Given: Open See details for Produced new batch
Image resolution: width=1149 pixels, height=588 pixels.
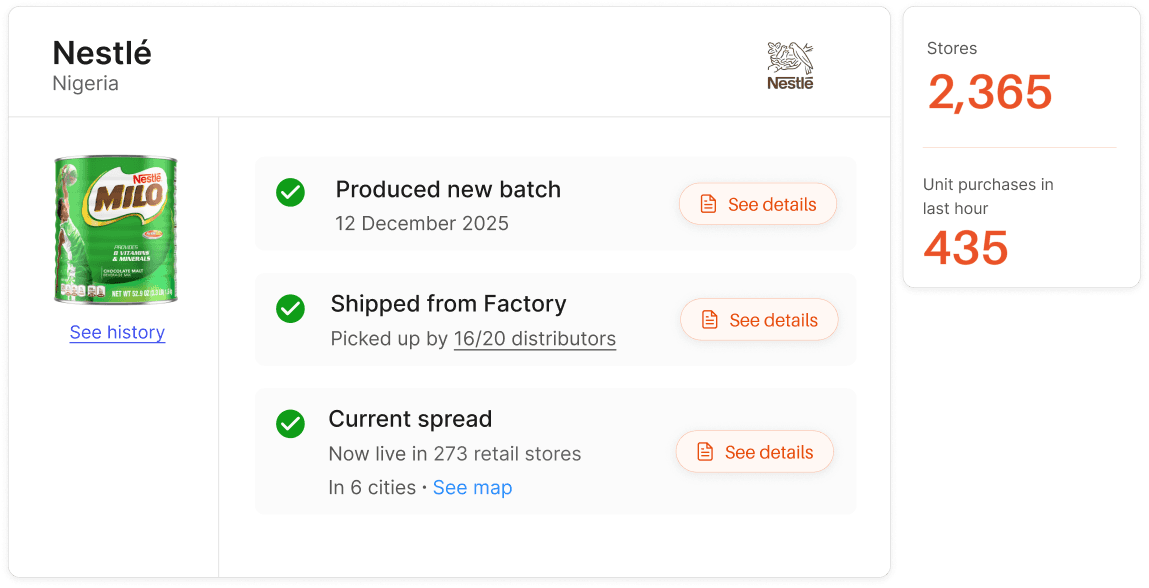Looking at the screenshot, I should coord(757,204).
